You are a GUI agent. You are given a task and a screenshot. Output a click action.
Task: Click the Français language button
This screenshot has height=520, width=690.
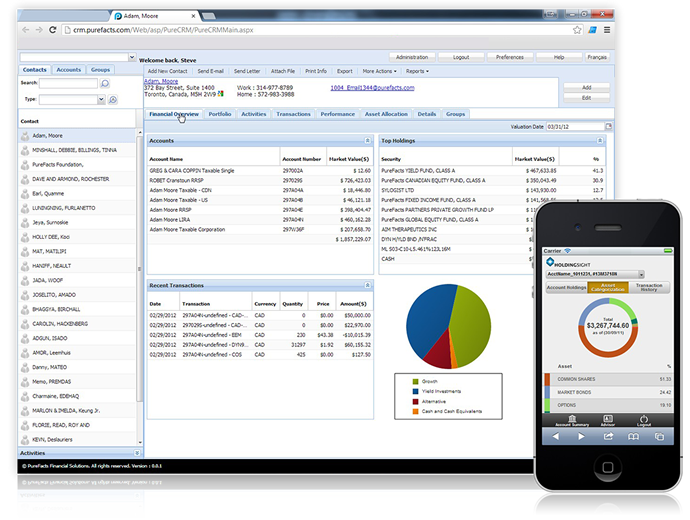point(597,57)
